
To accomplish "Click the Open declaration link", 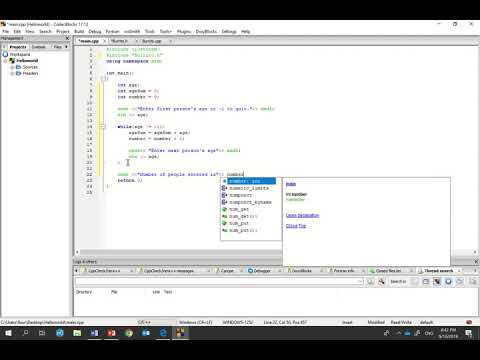I will pyautogui.click(x=302, y=215).
